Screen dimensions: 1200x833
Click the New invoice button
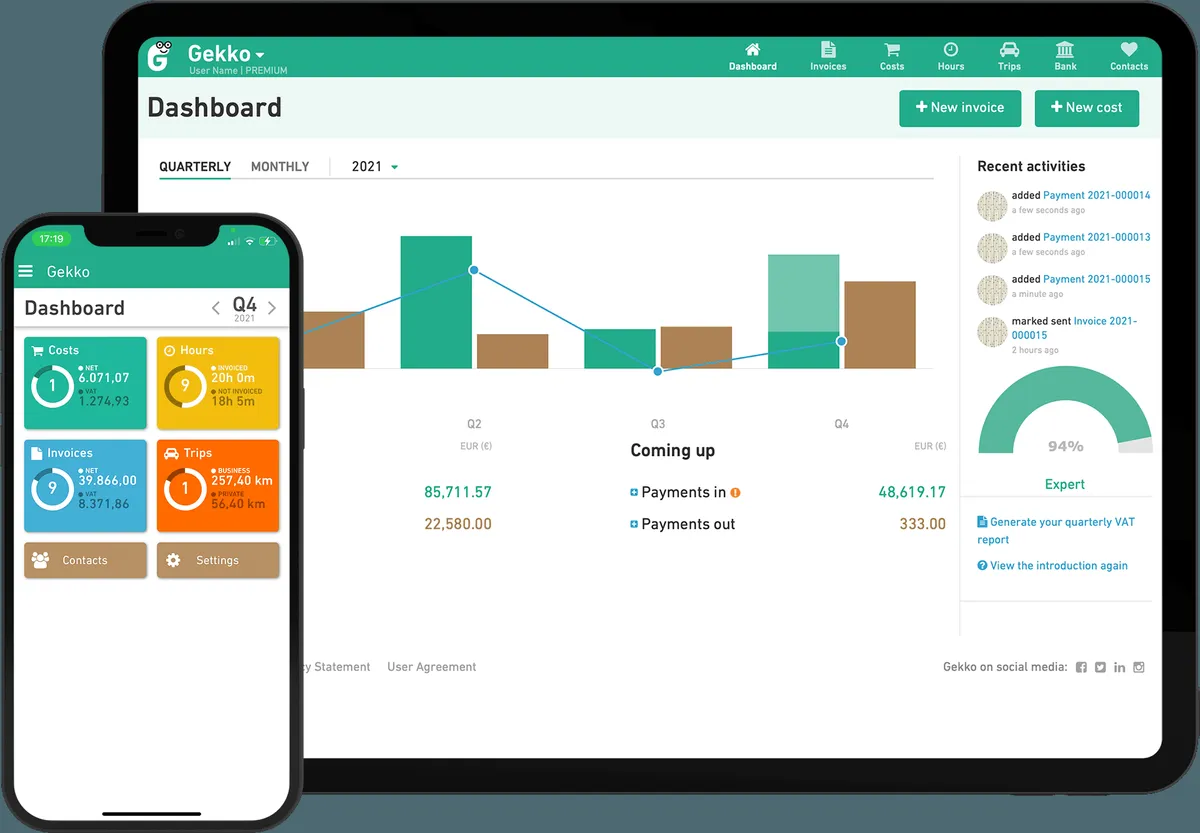tap(960, 108)
